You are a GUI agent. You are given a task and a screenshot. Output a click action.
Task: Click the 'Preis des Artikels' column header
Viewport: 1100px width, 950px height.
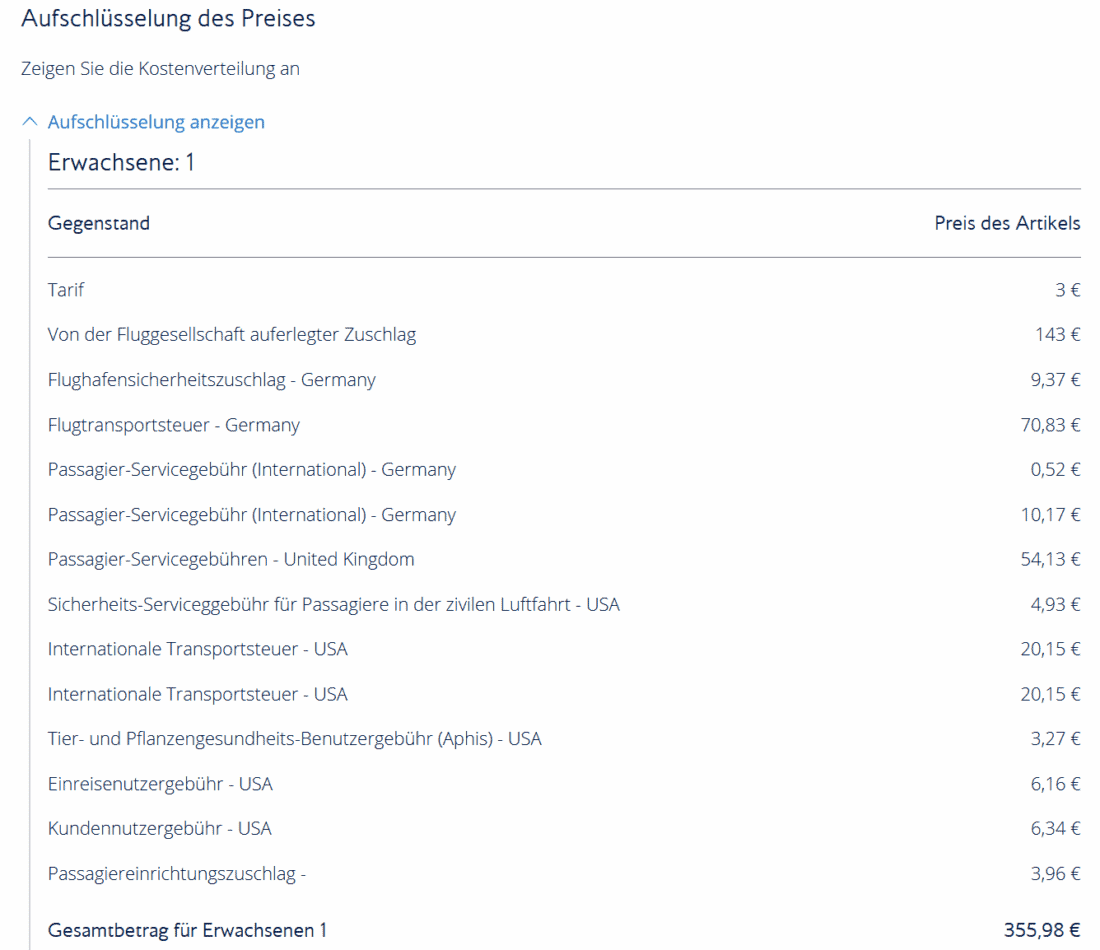click(x=1007, y=223)
